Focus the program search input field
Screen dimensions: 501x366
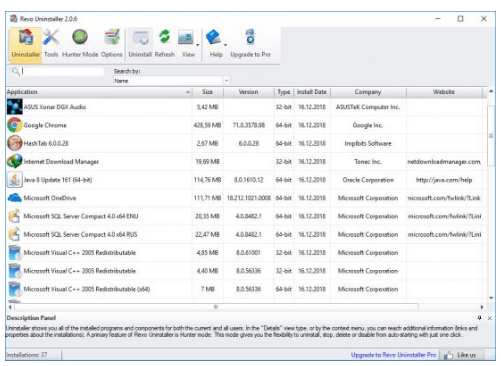63,71
